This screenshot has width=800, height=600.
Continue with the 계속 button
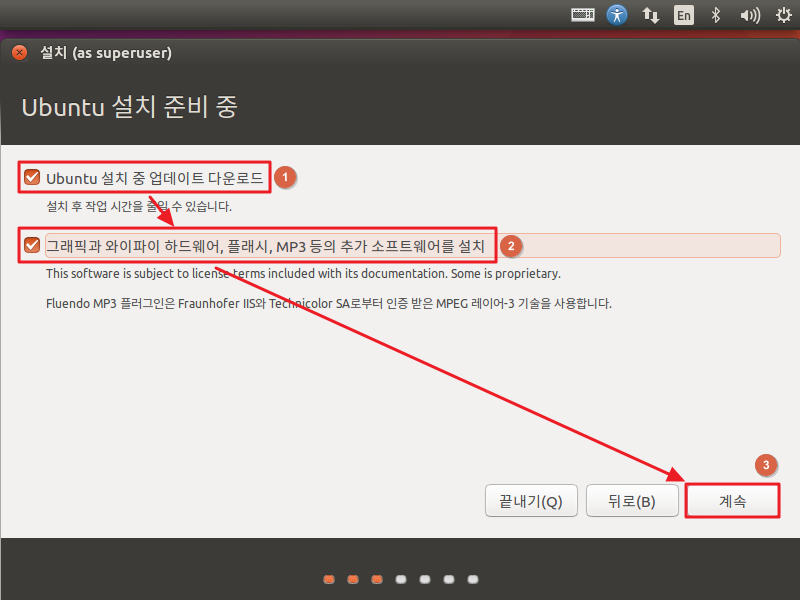click(x=733, y=501)
